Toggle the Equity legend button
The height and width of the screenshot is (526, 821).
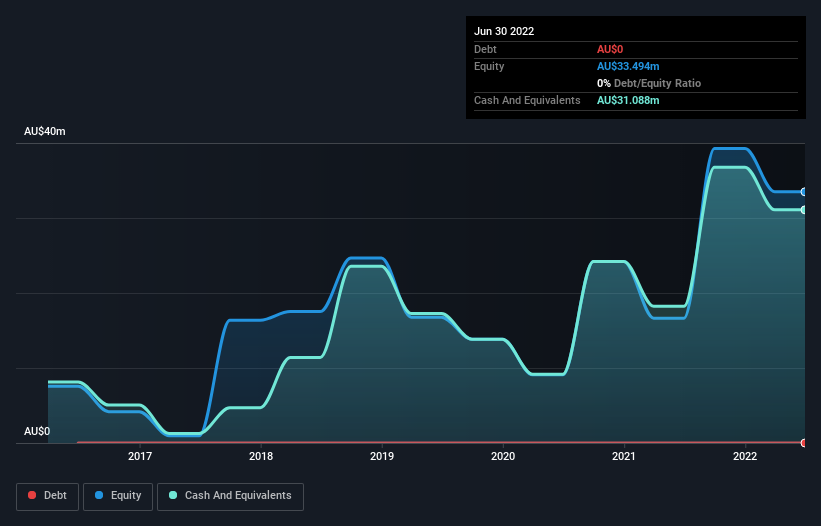(118, 496)
